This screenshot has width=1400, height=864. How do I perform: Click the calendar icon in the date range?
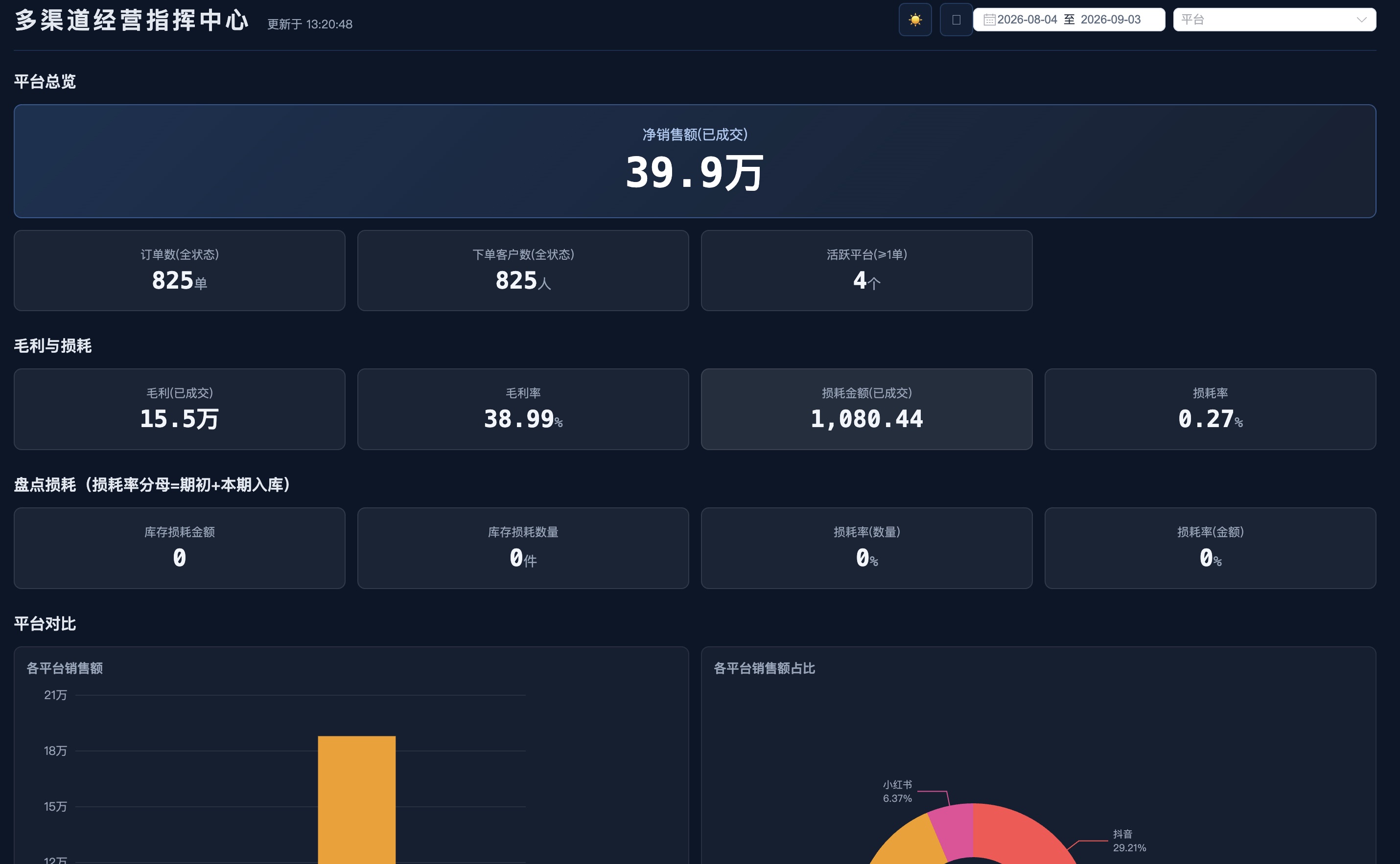click(989, 20)
